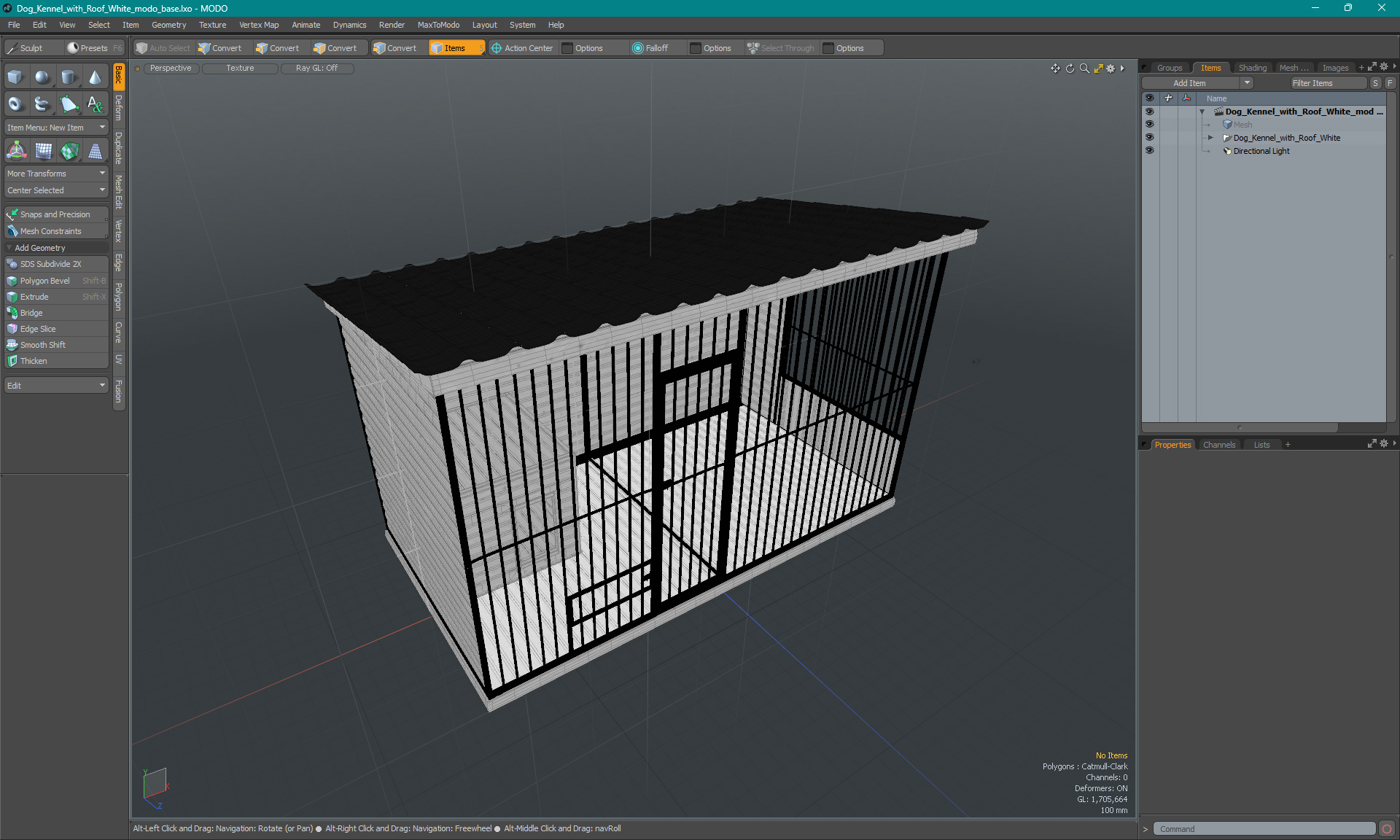The width and height of the screenshot is (1400, 840).
Task: Click the Smooth Shift tool
Action: point(56,345)
